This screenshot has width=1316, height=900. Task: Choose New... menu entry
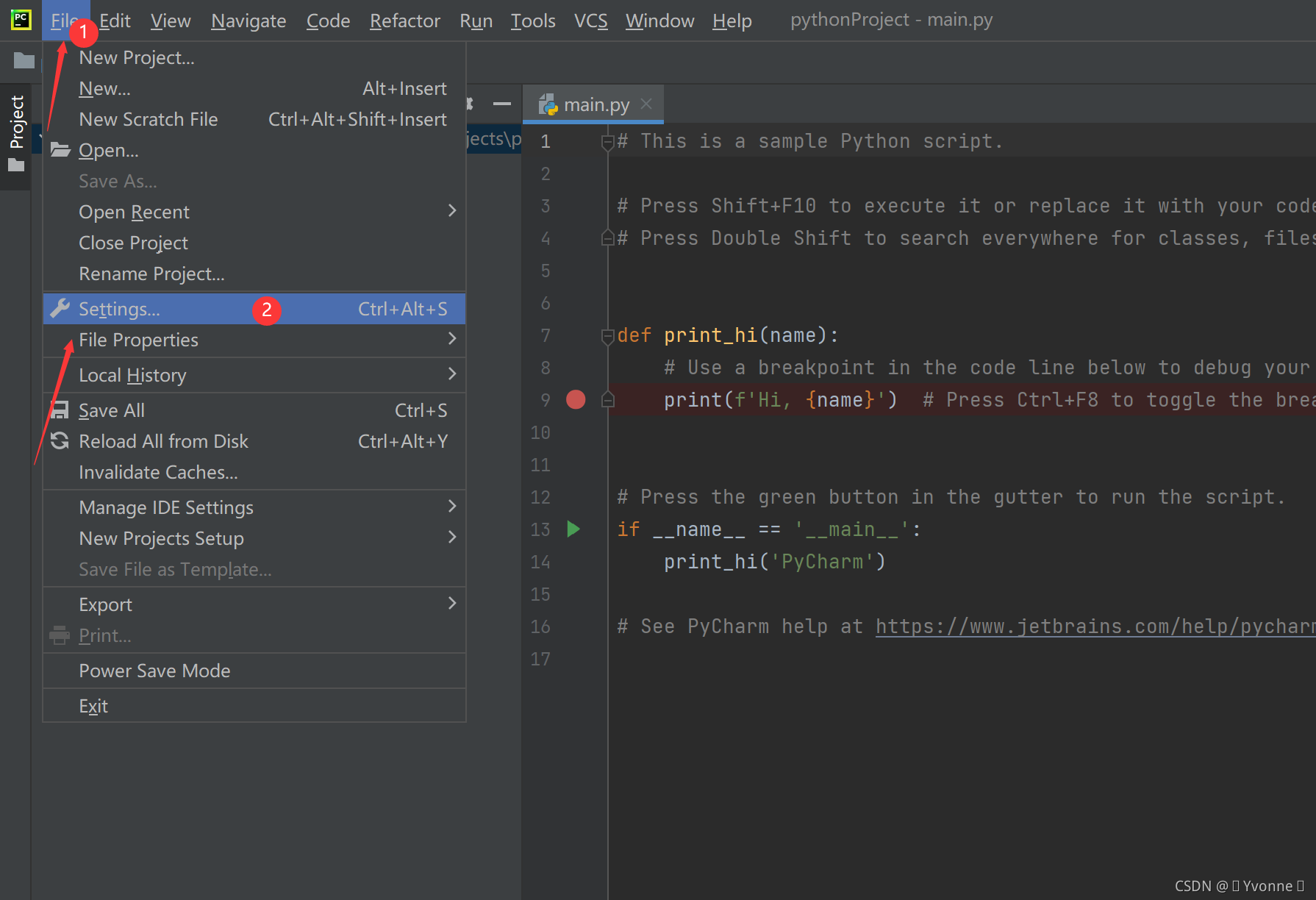coord(254,88)
